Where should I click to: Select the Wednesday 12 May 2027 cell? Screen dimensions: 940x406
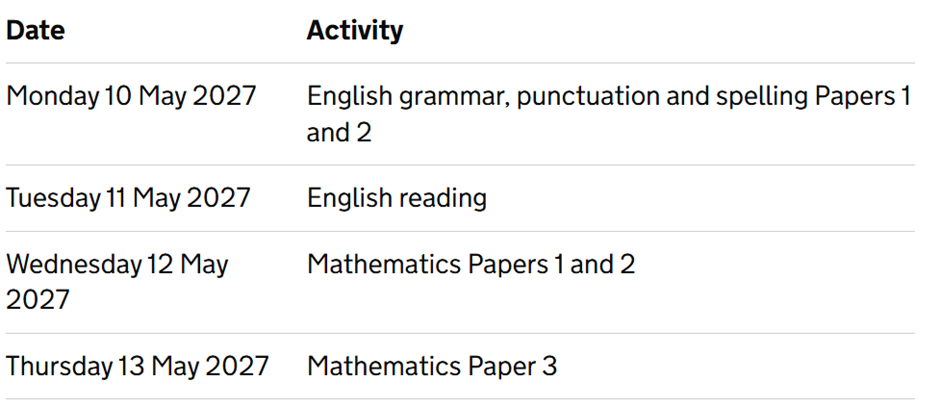coord(118,281)
